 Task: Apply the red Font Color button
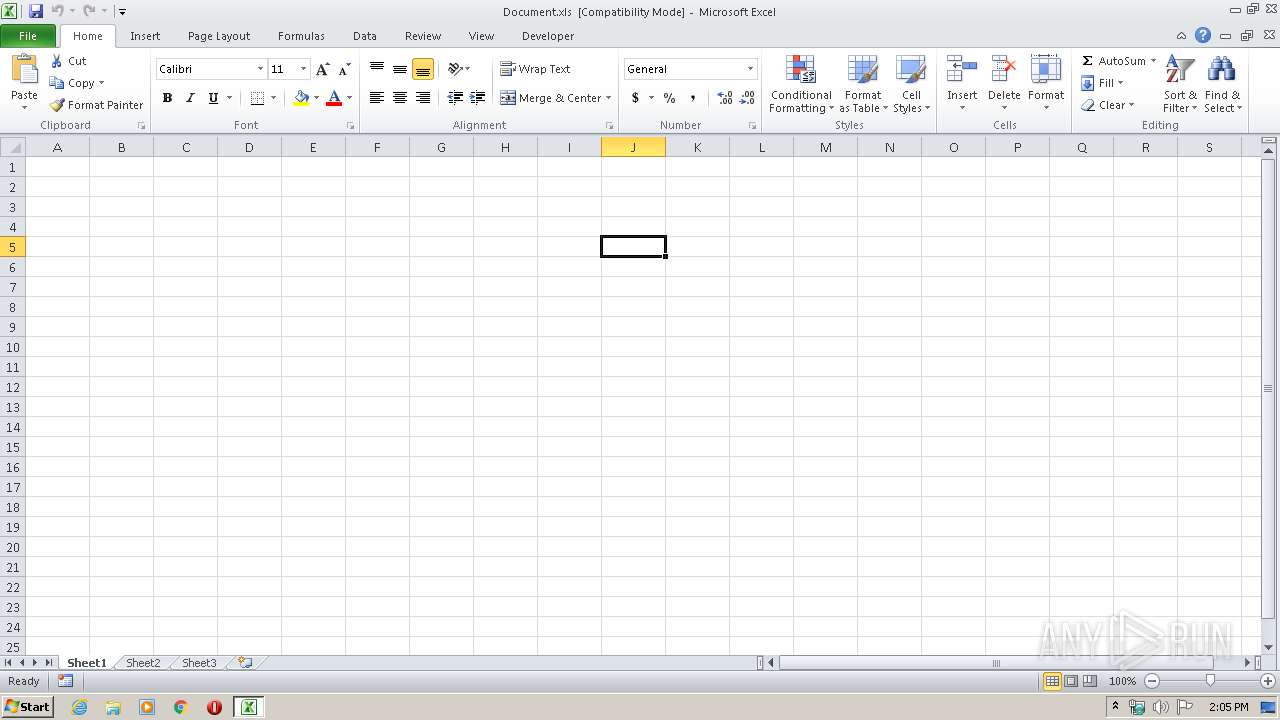334,98
